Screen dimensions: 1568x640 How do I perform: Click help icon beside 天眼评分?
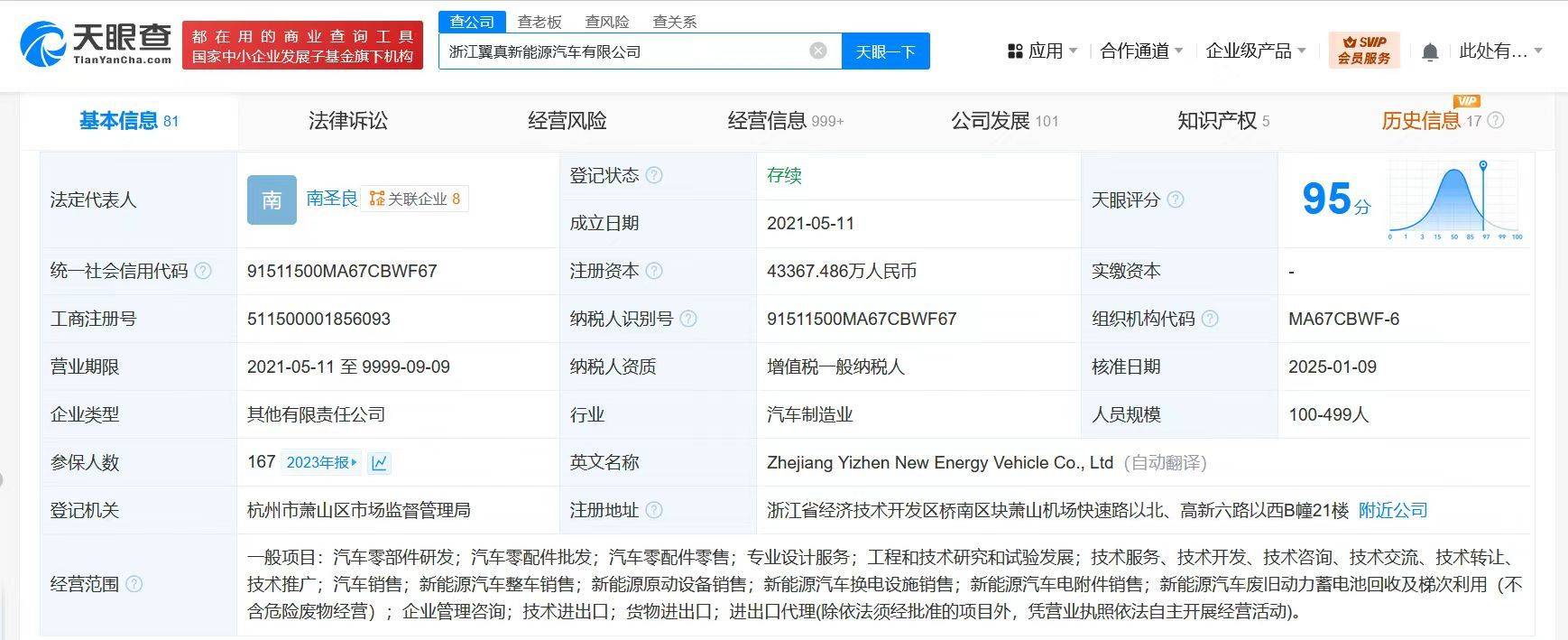1176,199
